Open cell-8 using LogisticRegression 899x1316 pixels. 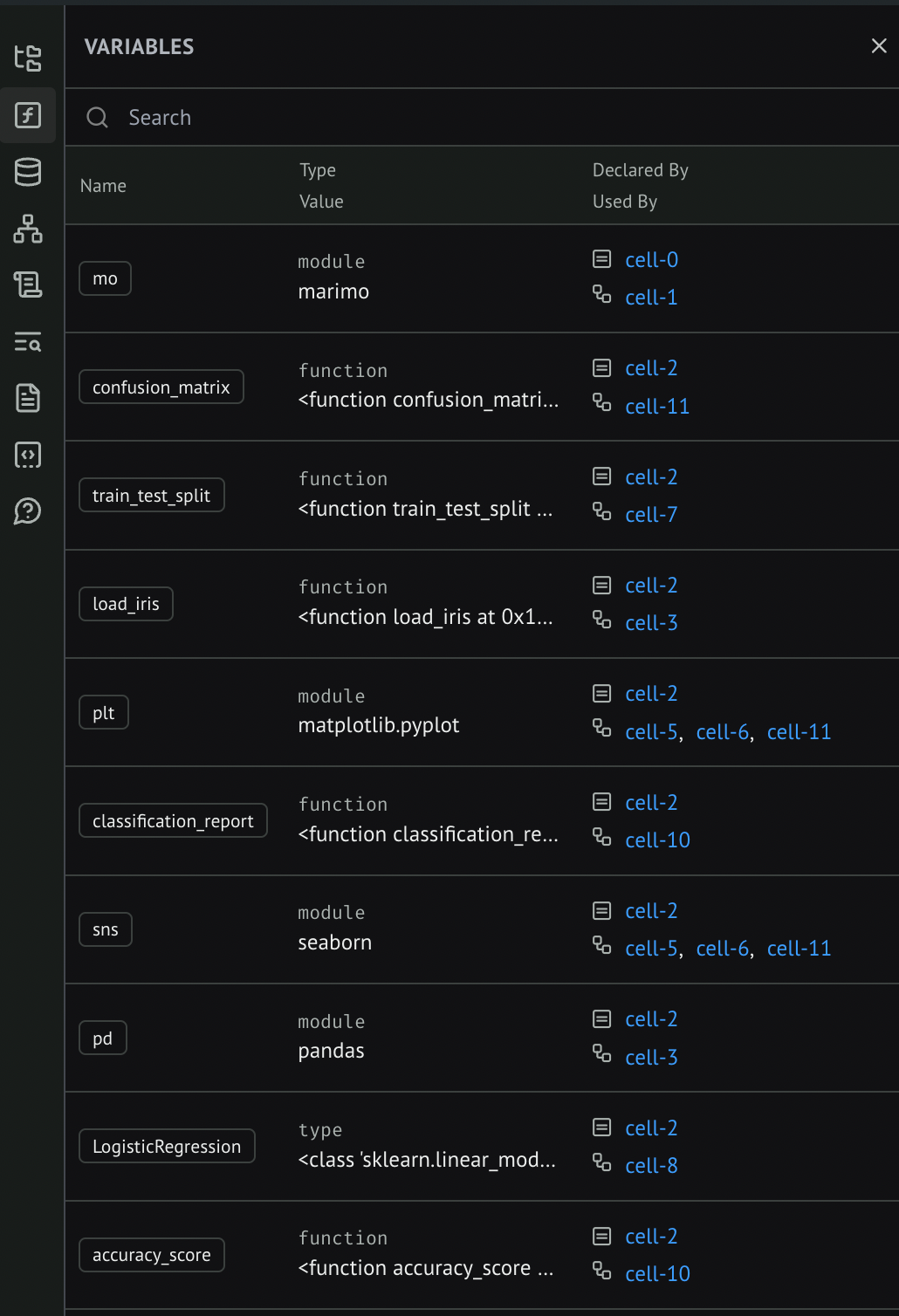pyautogui.click(x=652, y=1166)
